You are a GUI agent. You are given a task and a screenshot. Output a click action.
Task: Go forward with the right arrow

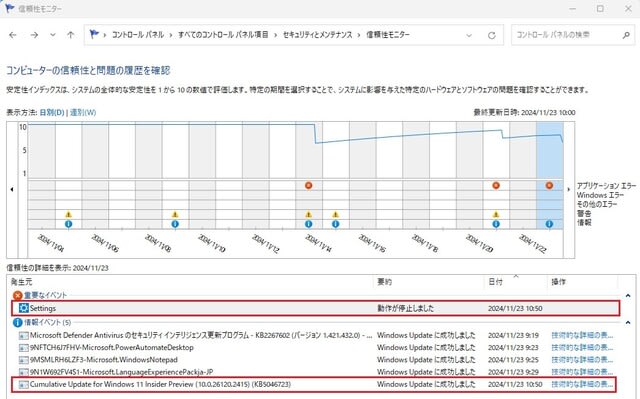tap(34, 35)
